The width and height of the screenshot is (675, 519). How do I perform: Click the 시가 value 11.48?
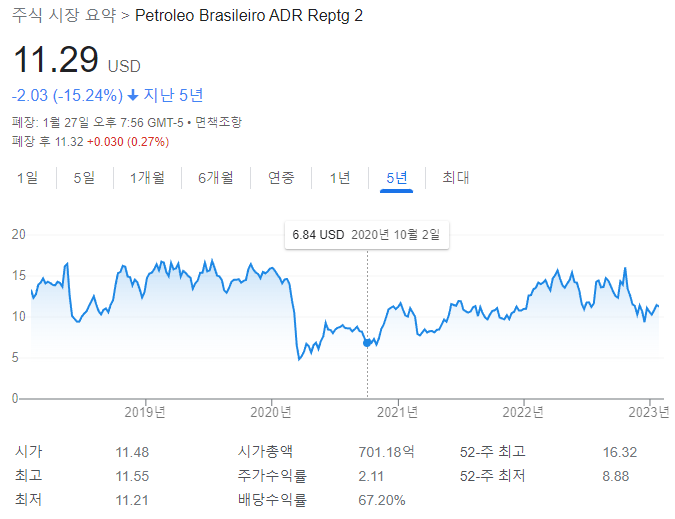pos(132,452)
